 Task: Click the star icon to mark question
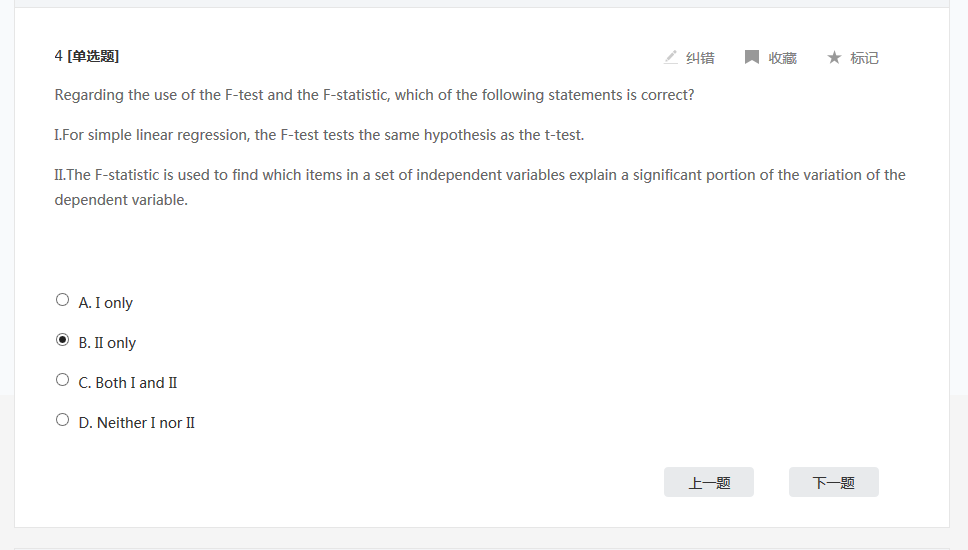834,58
